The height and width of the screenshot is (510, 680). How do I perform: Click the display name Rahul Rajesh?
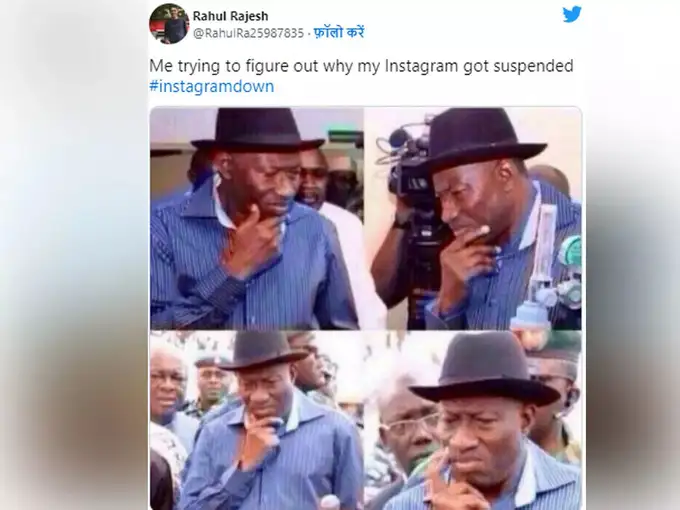click(230, 16)
